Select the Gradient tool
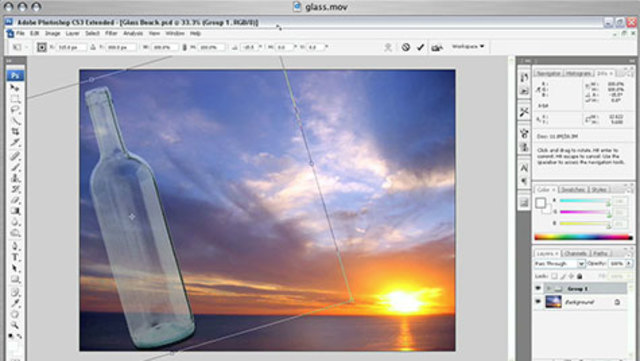Image resolution: width=640 pixels, height=361 pixels. (x=15, y=211)
